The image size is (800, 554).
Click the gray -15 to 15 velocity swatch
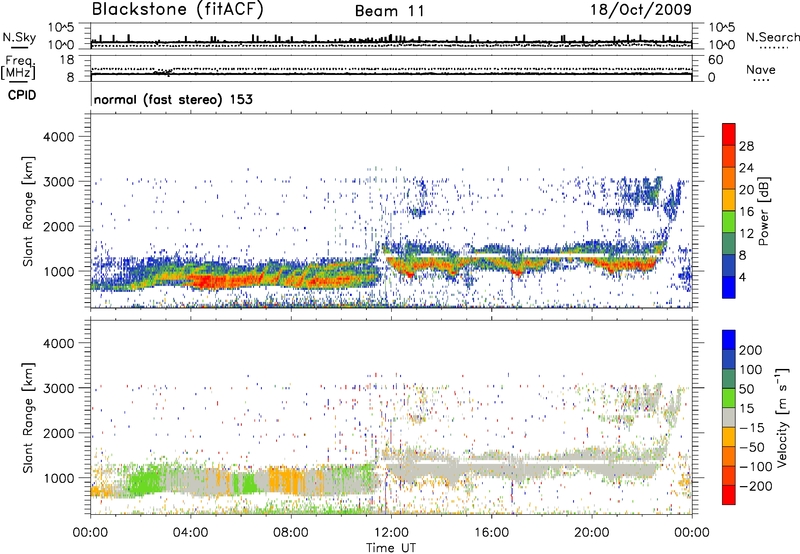click(x=729, y=418)
